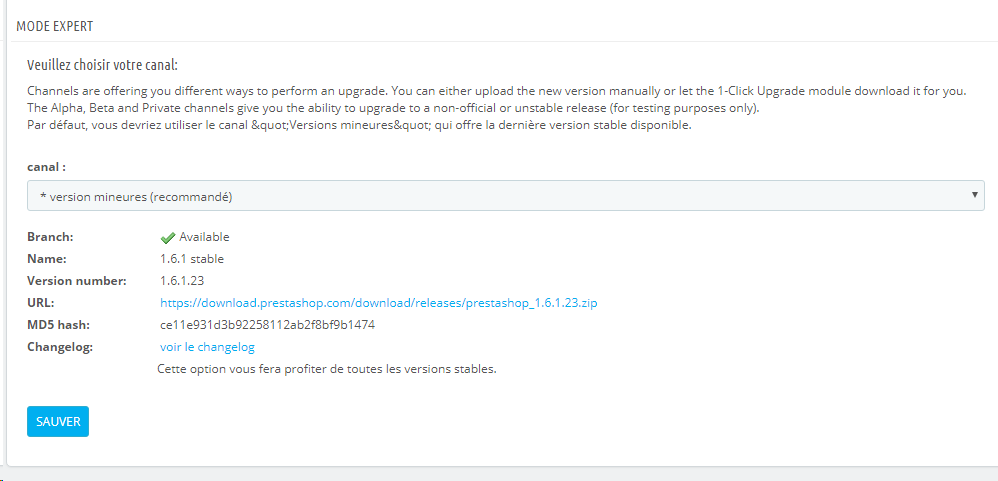Open the prestashop_1.6.1.23.zip download link
This screenshot has width=998, height=481.
point(378,302)
